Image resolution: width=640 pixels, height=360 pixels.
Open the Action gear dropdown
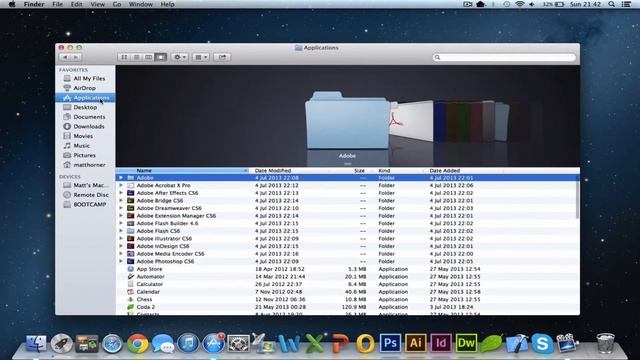coord(180,57)
